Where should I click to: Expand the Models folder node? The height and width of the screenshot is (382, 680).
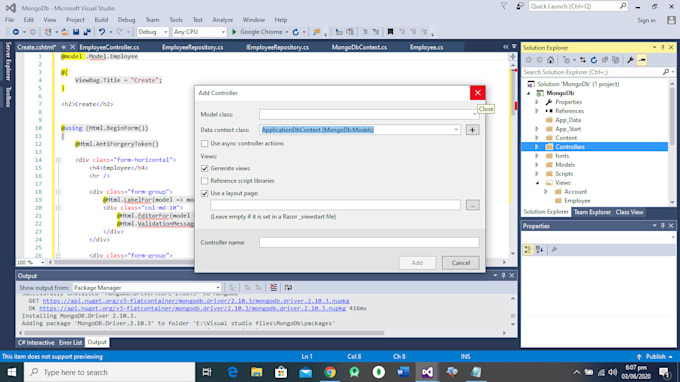537,165
